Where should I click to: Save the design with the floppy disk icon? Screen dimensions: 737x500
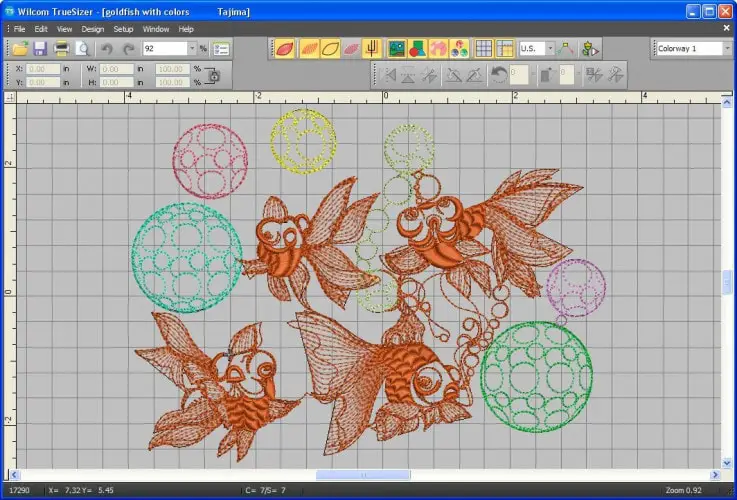[40, 48]
